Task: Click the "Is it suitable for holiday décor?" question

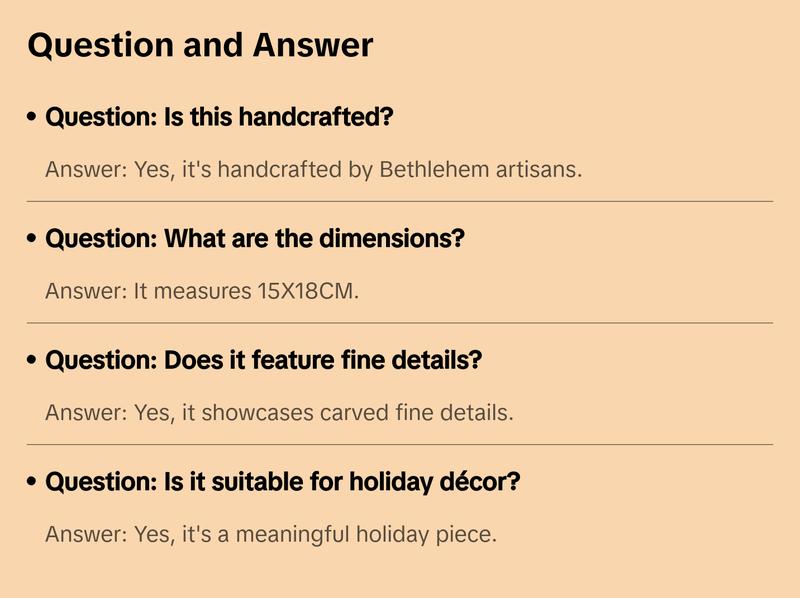Action: 283,482
